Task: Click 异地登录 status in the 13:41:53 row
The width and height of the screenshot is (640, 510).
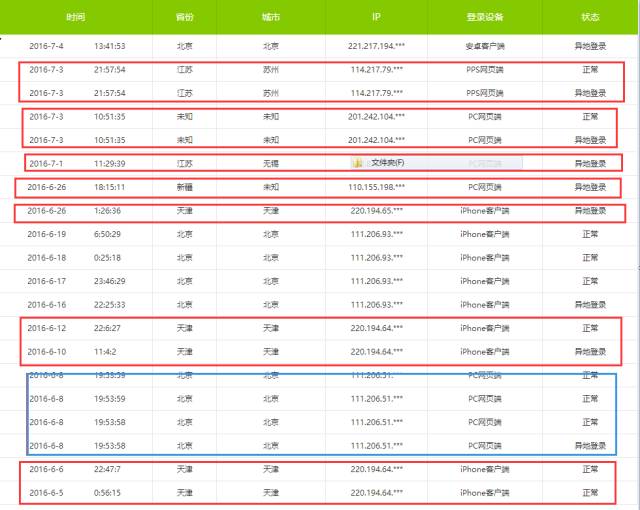Action: [x=590, y=46]
